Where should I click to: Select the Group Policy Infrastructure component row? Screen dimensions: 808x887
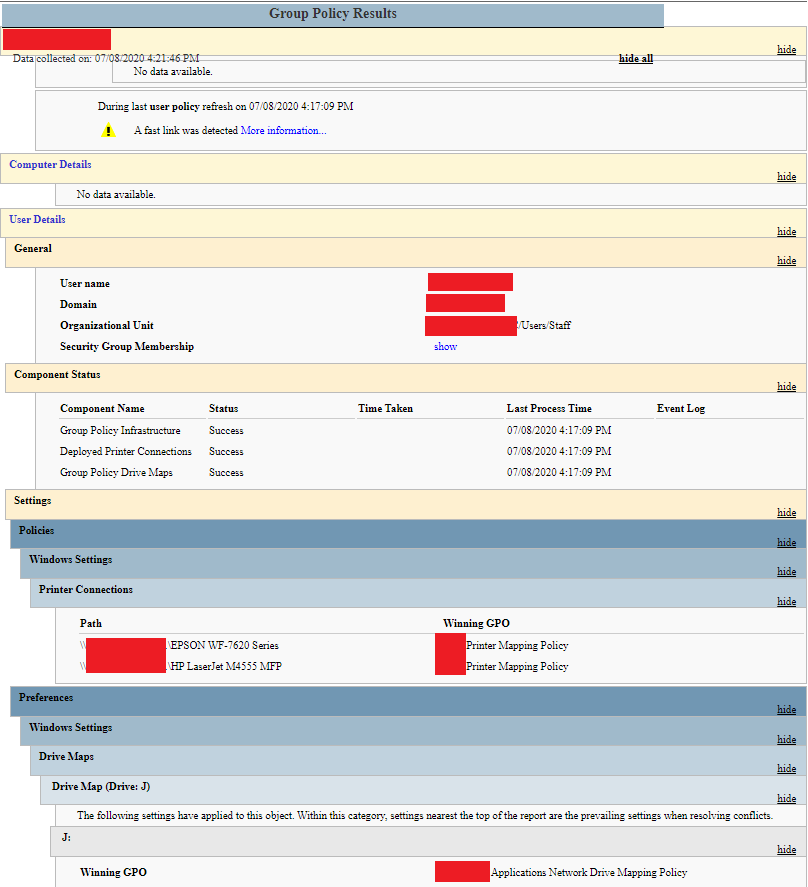click(122, 430)
